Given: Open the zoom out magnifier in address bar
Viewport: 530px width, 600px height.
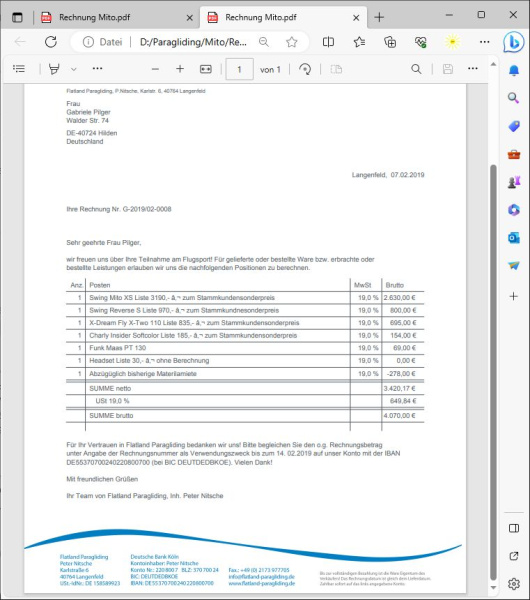Looking at the screenshot, I should pyautogui.click(x=264, y=42).
